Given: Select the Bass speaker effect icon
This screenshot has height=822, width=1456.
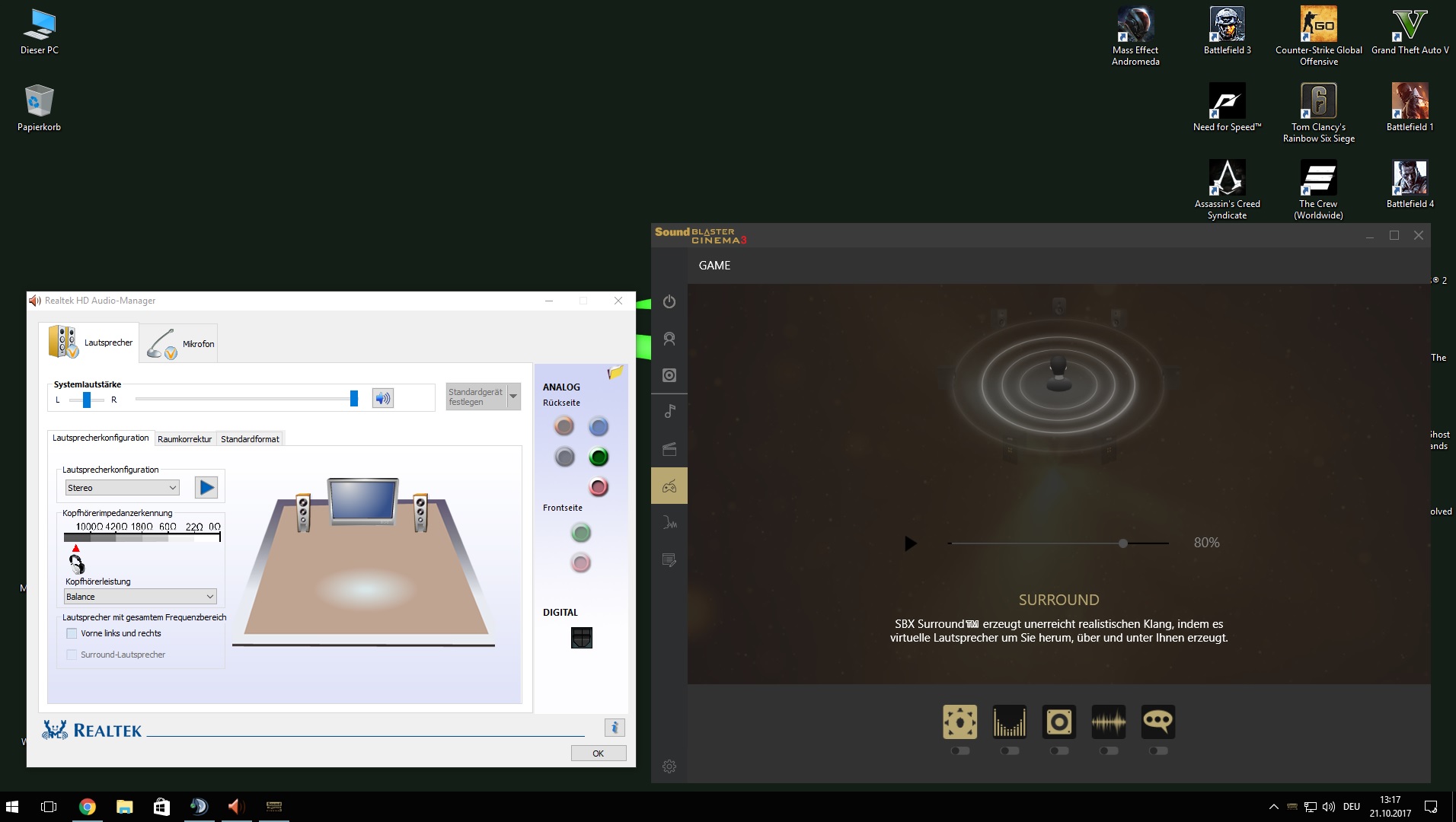Looking at the screenshot, I should [x=1058, y=722].
